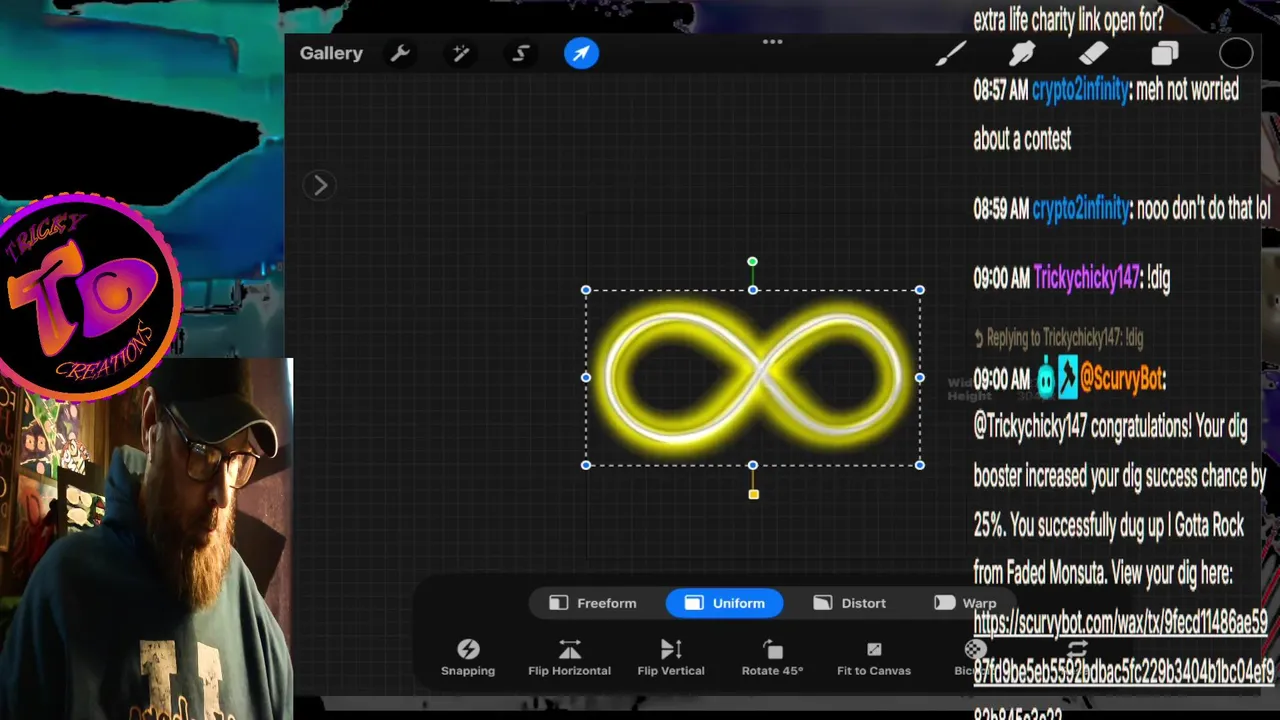Click the top-right bounding box handle
The image size is (1280, 720).
click(x=919, y=290)
